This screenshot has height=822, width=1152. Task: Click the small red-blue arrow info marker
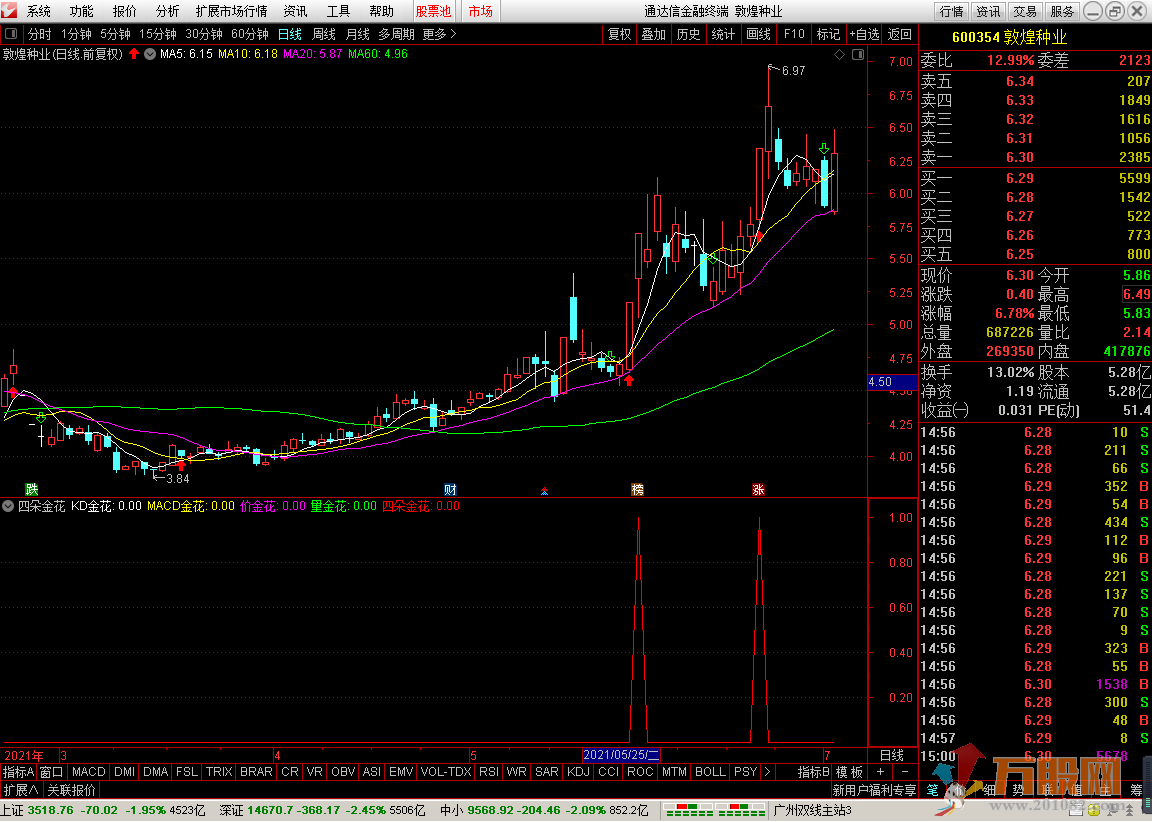(x=544, y=491)
